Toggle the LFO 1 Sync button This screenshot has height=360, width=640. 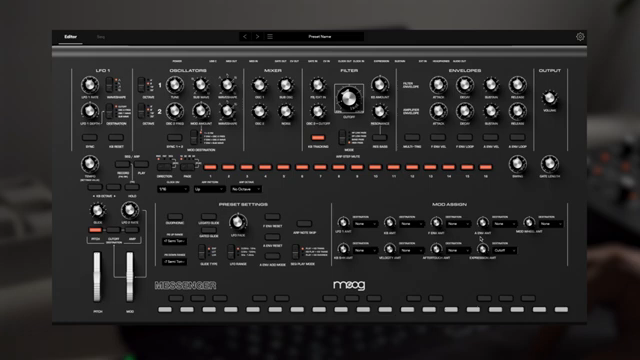click(90, 138)
